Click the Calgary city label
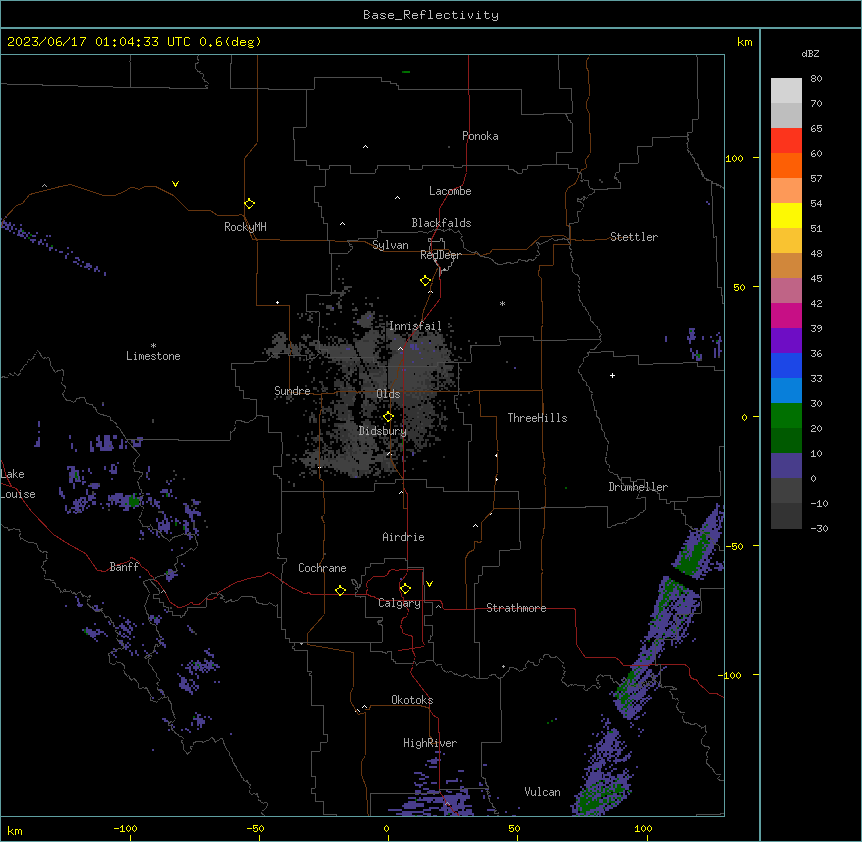862x842 pixels. click(399, 603)
